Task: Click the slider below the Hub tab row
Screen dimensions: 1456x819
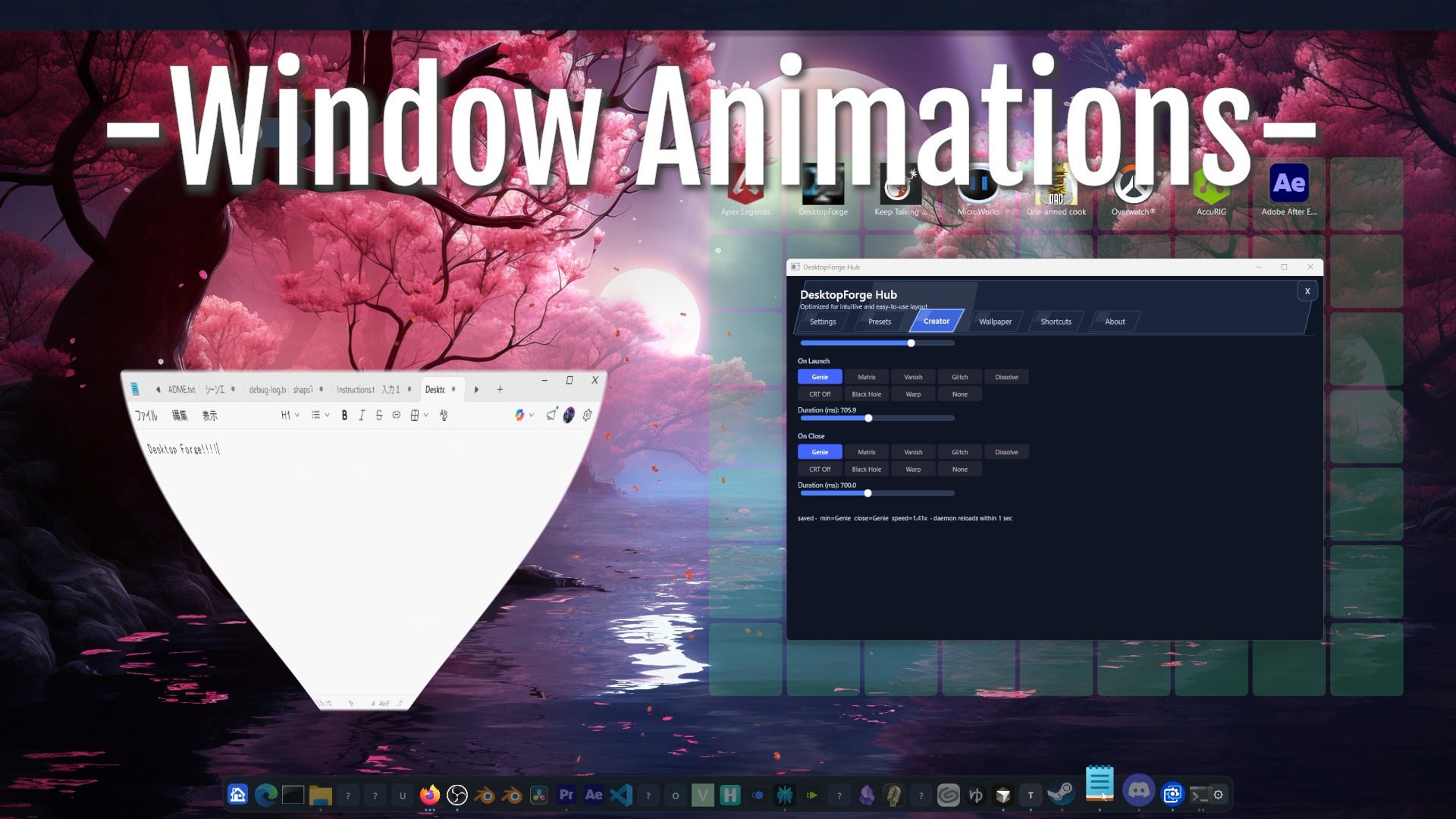Action: click(x=877, y=343)
